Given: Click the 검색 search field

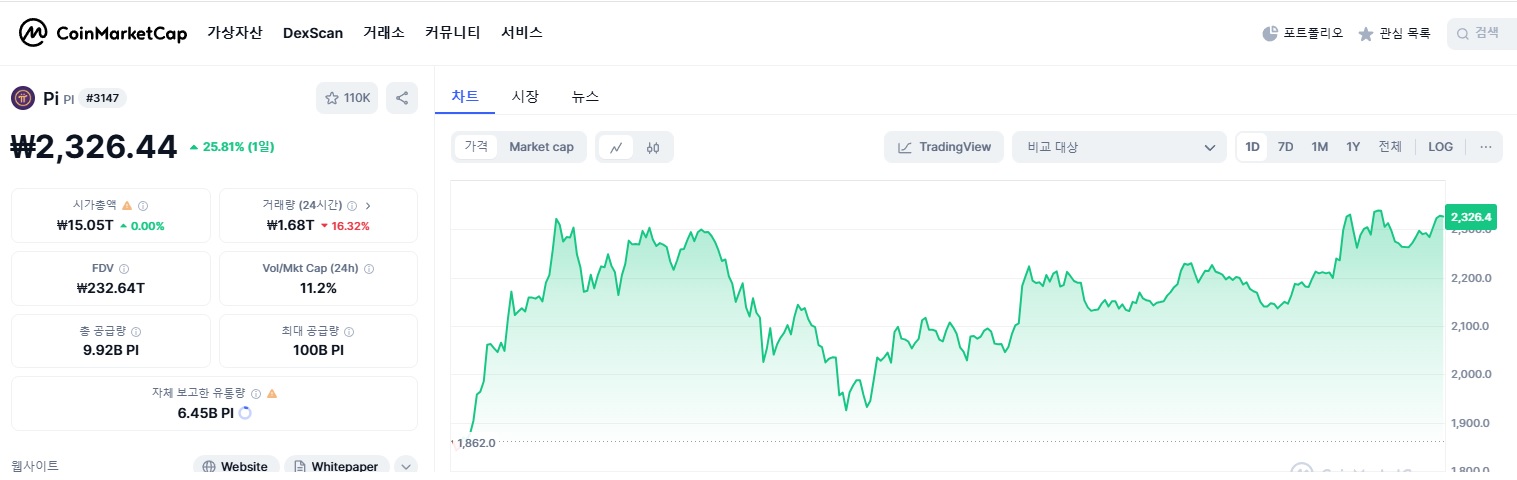Looking at the screenshot, I should [x=1482, y=33].
